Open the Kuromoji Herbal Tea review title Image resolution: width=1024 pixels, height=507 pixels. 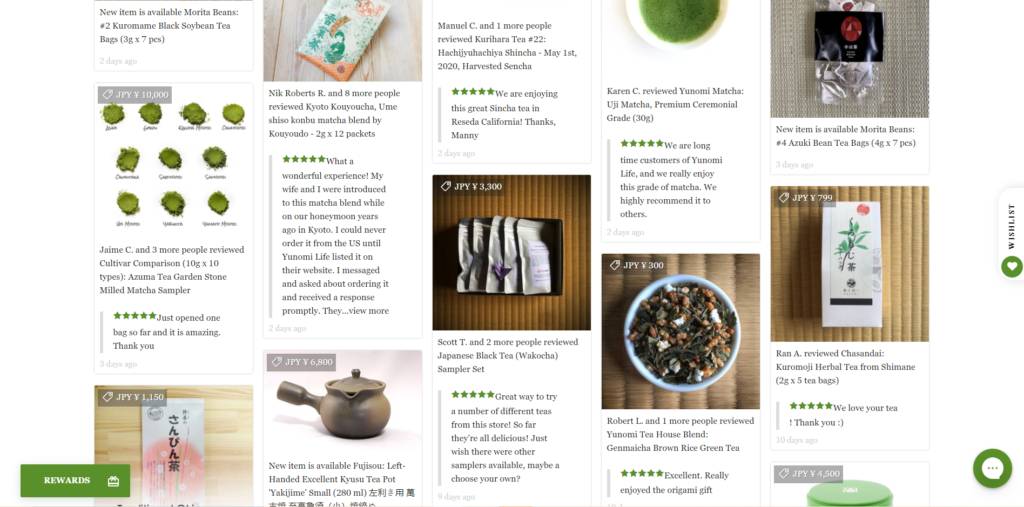click(846, 367)
